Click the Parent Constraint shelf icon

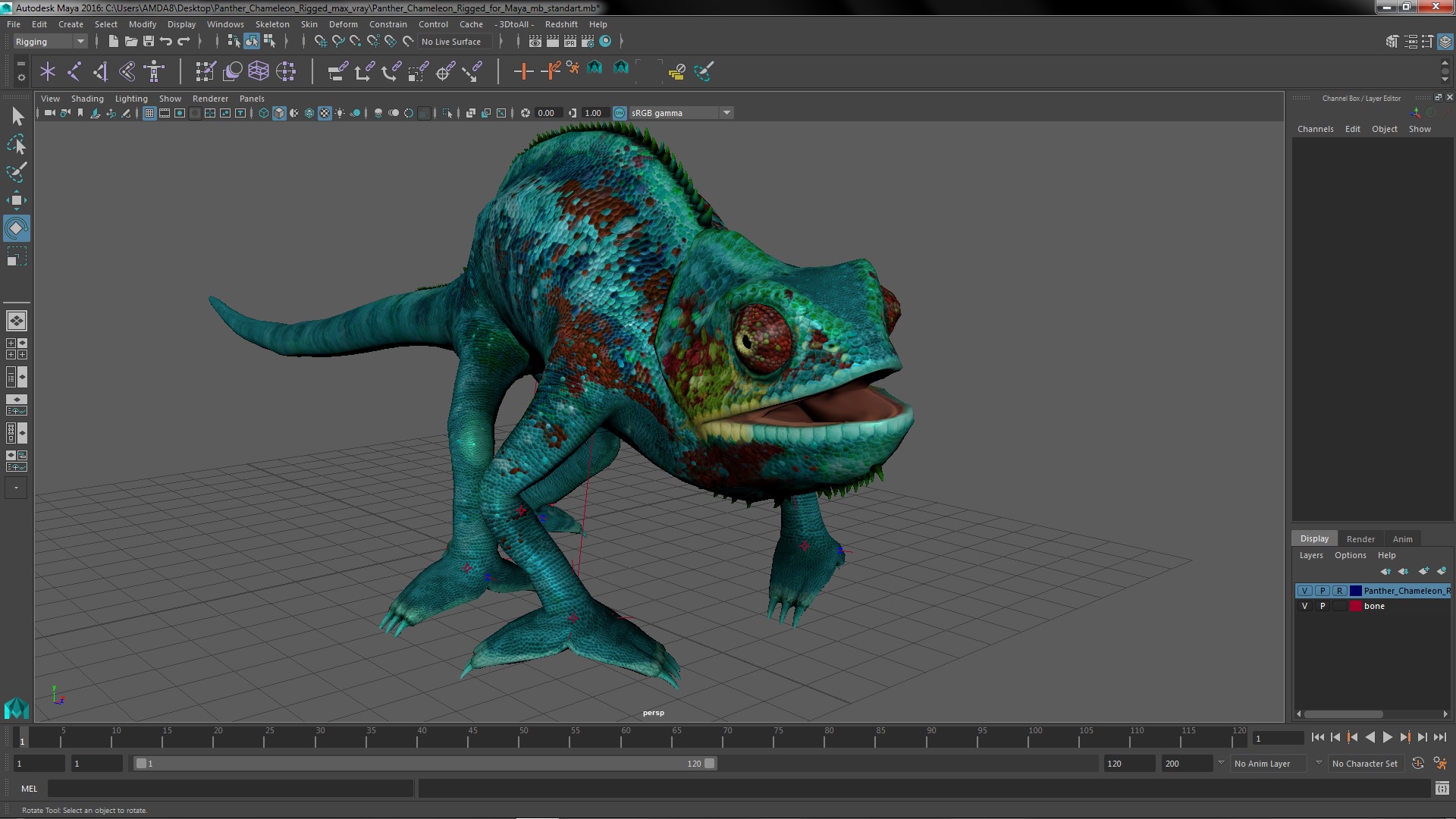[x=337, y=71]
